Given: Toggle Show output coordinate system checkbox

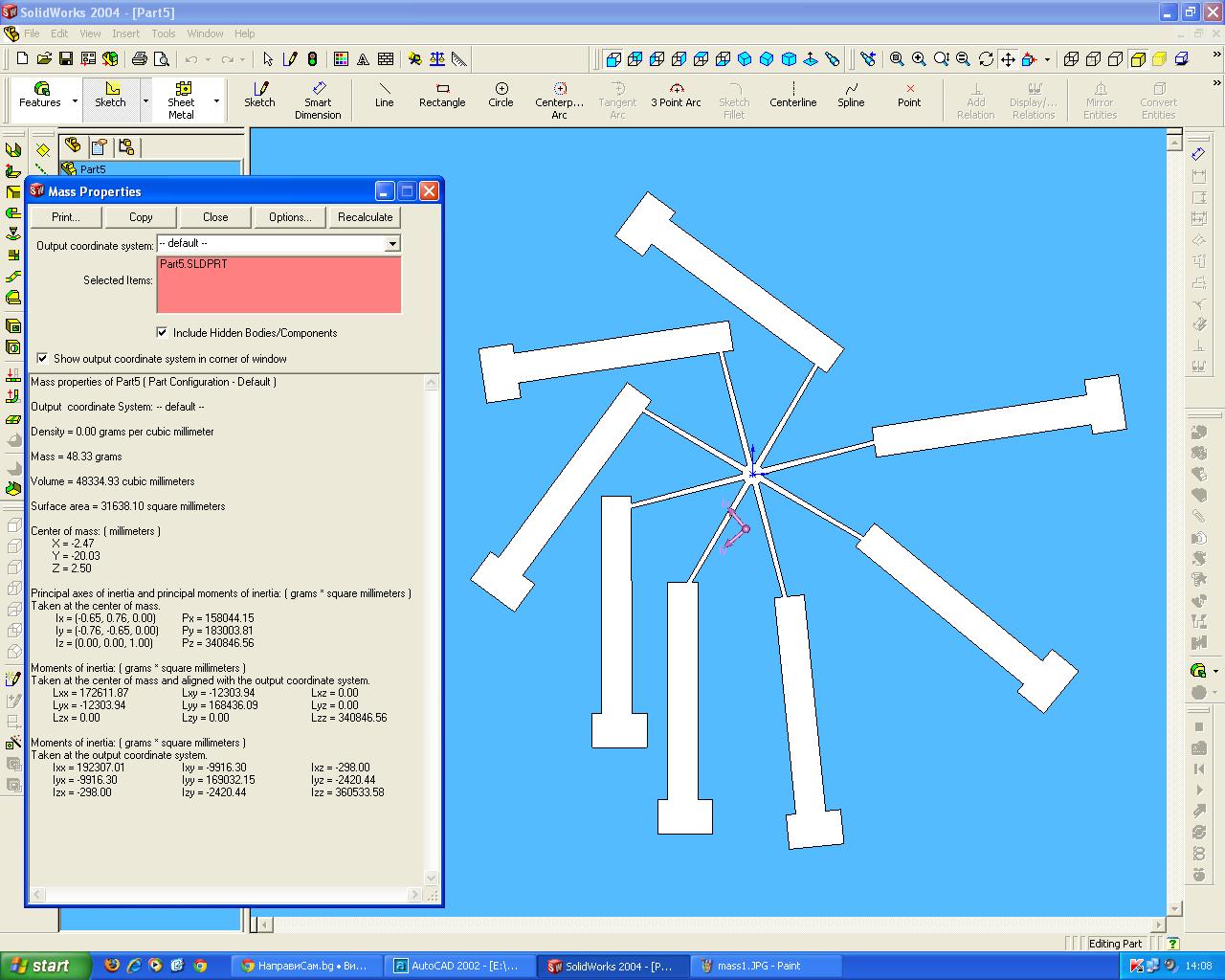Looking at the screenshot, I should pos(42,359).
